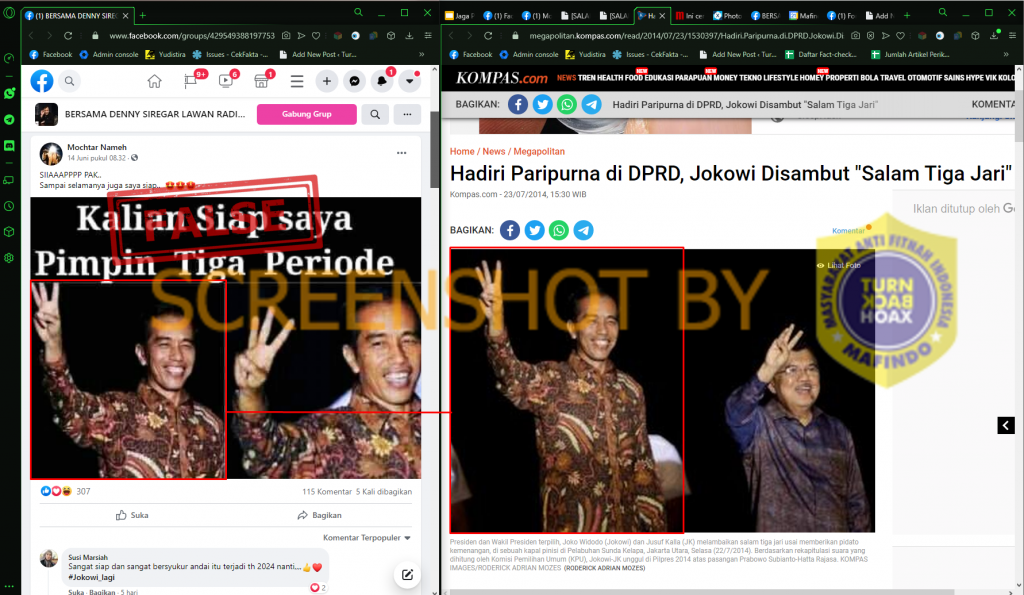
Task: Open the Opera menu logo
Action: [x=9, y=12]
